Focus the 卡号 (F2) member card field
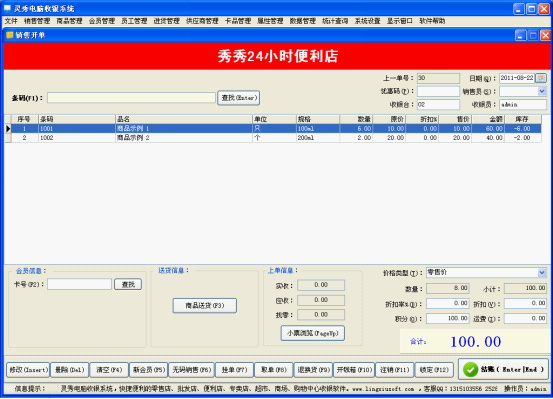553x399 pixels. pyautogui.click(x=79, y=284)
